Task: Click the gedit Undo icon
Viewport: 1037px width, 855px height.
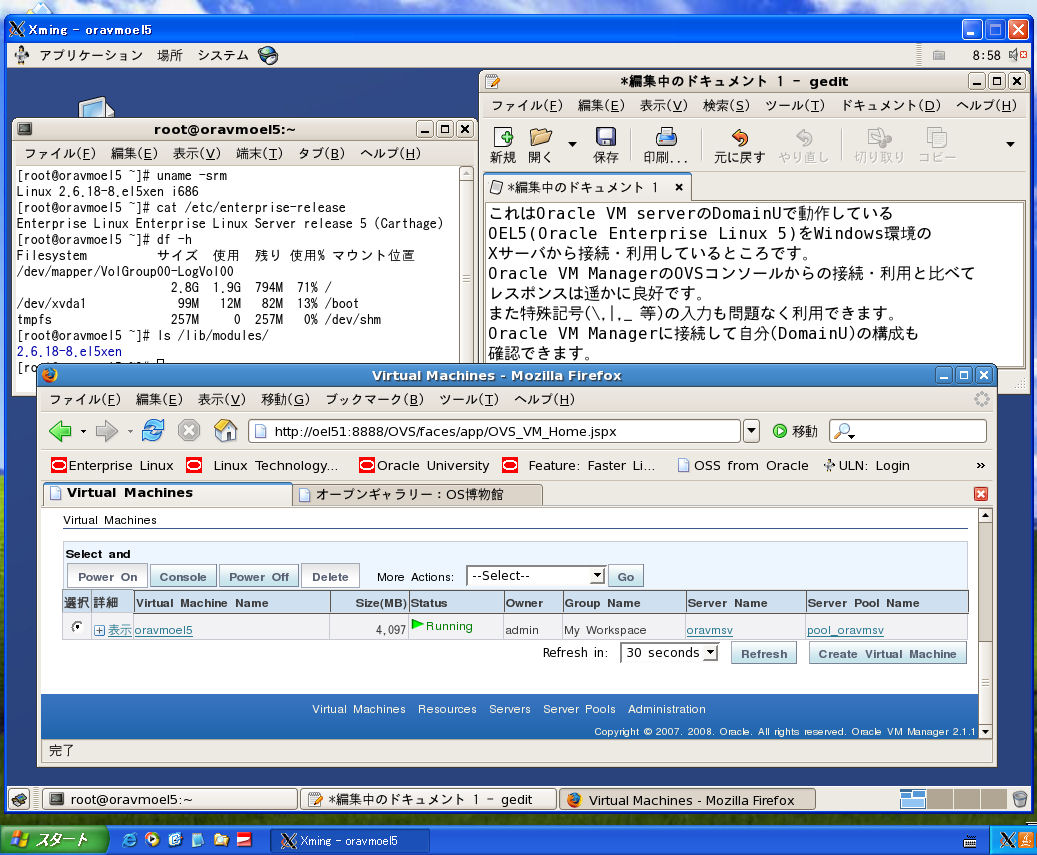Action: 740,137
